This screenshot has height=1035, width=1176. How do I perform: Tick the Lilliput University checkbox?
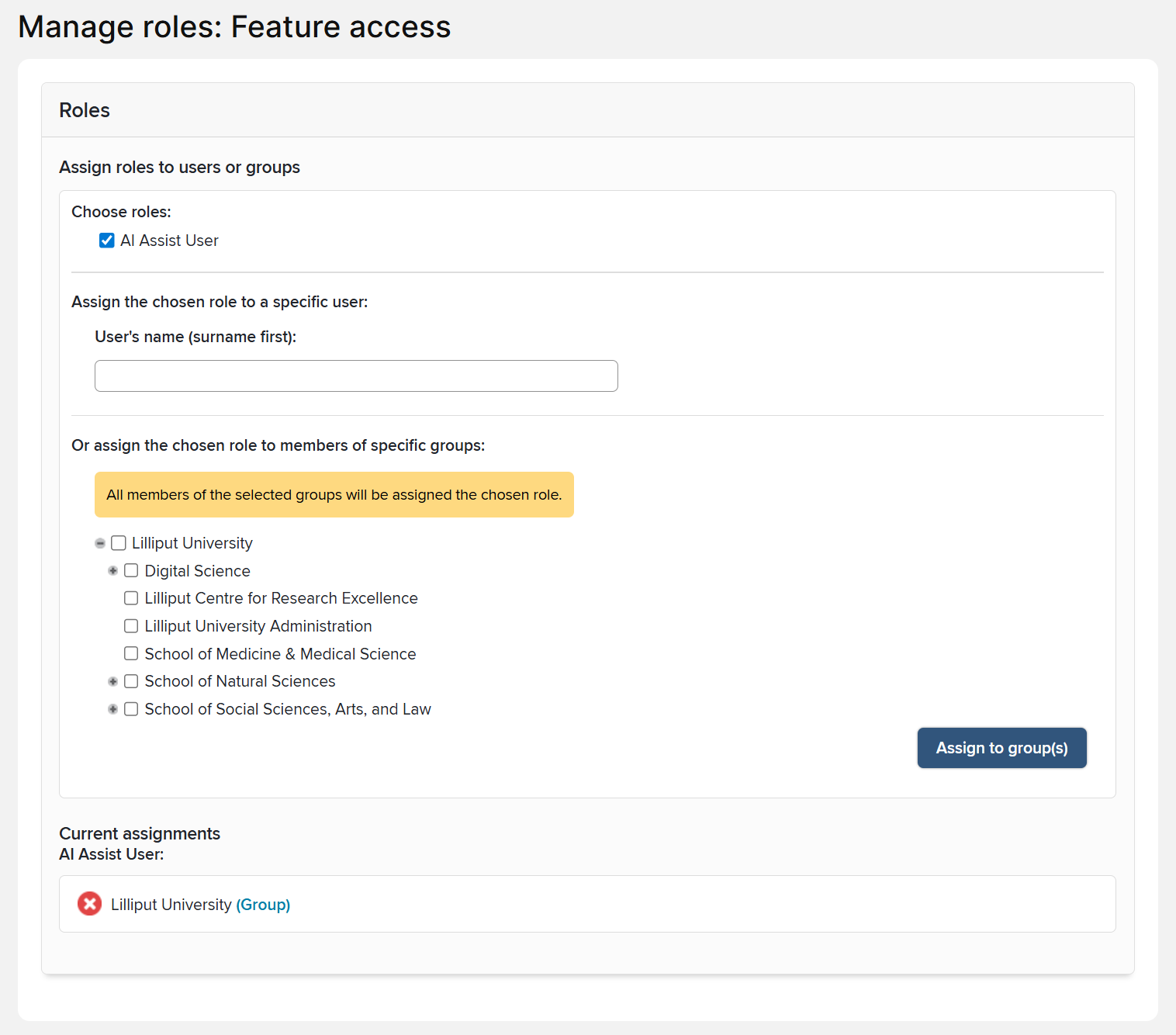[x=119, y=543]
